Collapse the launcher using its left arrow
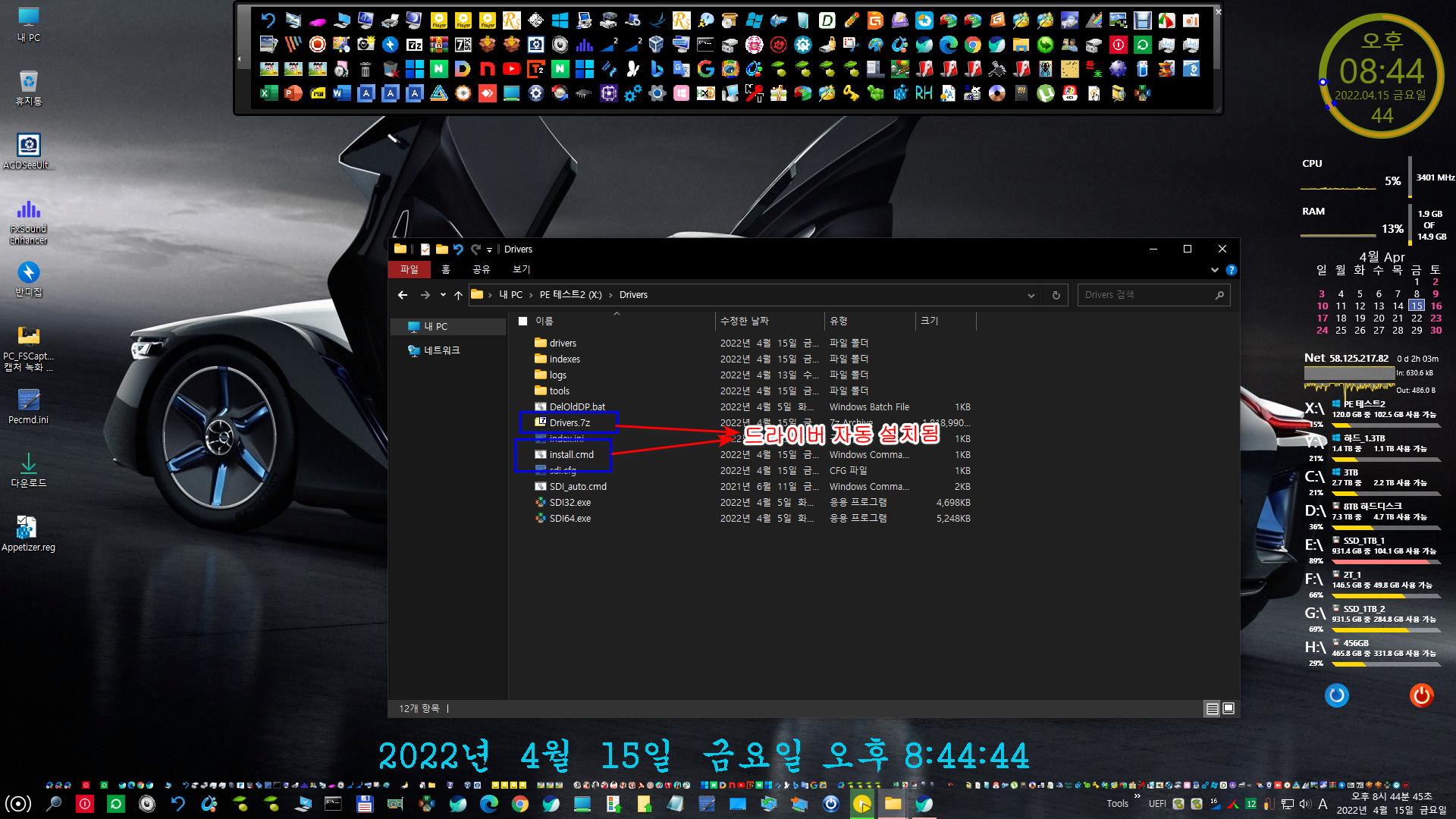 pos(240,58)
